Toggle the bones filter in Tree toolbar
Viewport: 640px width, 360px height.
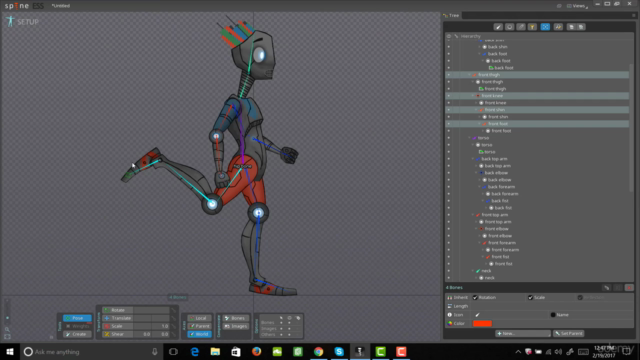(x=498, y=27)
